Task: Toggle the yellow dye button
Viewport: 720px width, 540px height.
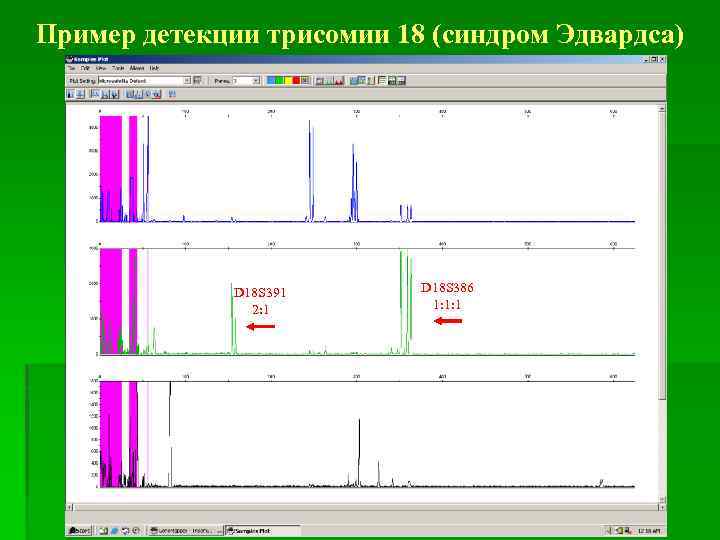Action: pos(288,81)
